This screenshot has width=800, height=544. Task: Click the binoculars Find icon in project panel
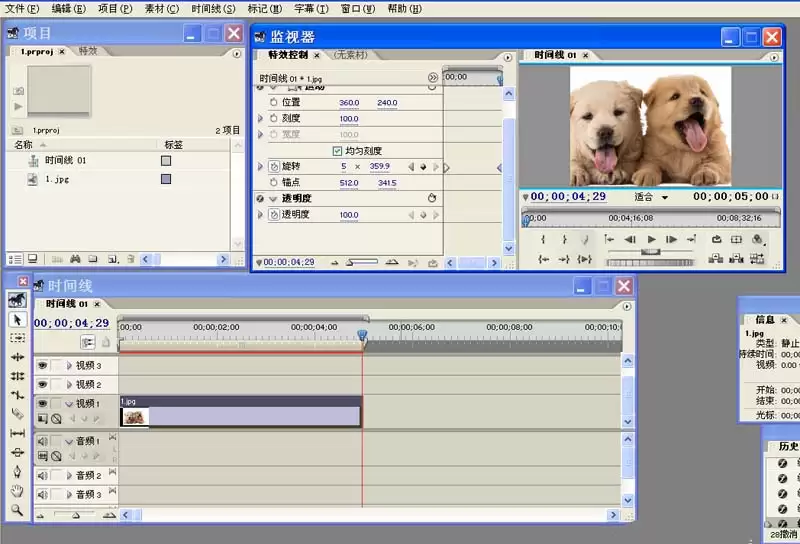tap(75, 259)
